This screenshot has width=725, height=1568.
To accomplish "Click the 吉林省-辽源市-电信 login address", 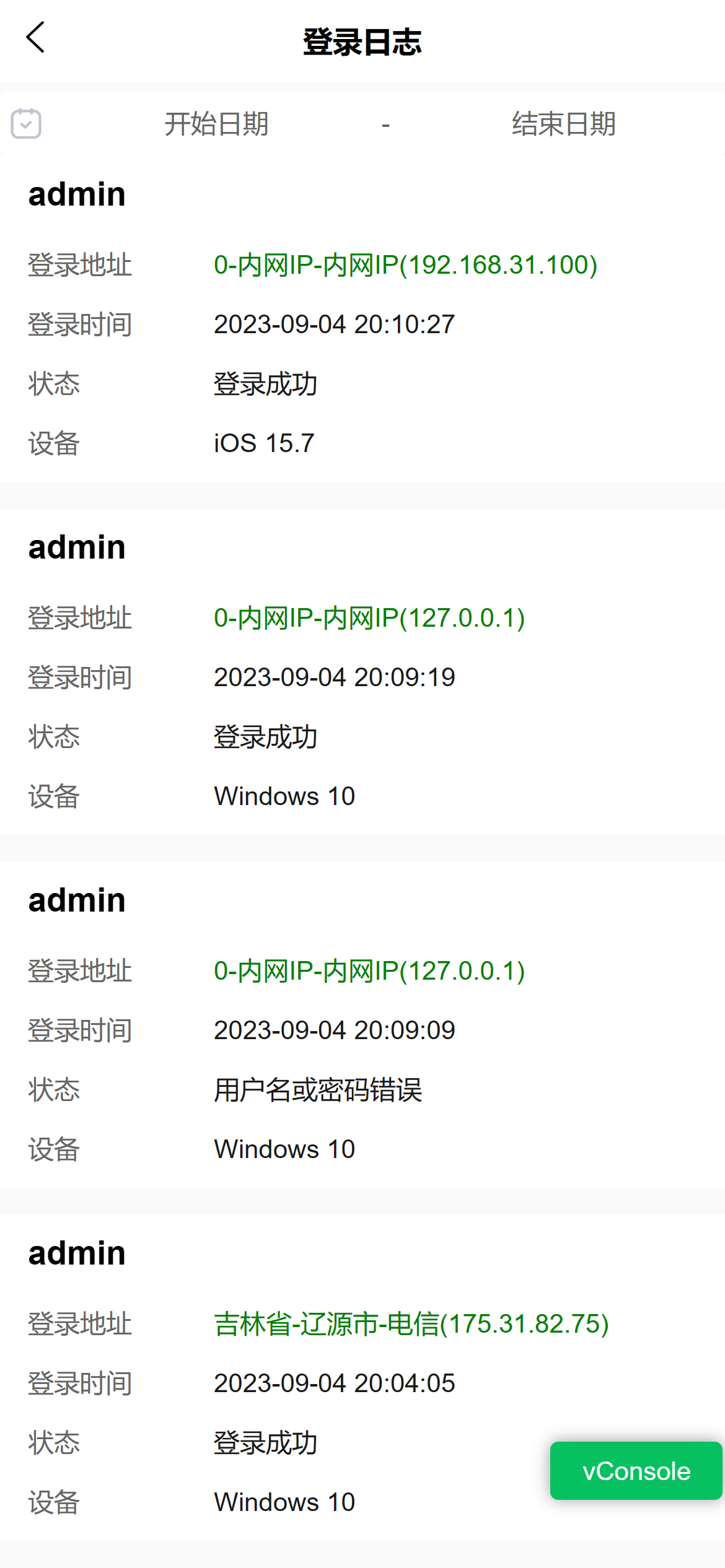I will tap(411, 1324).
